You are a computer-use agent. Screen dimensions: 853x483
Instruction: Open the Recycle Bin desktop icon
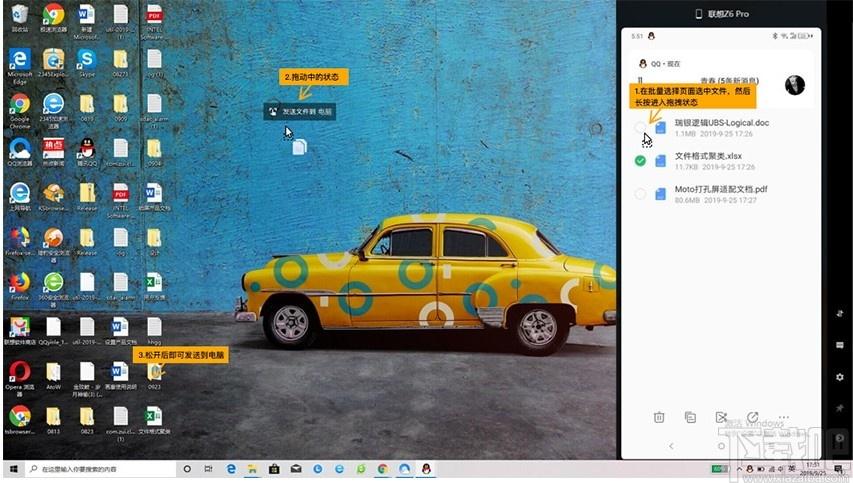19,14
